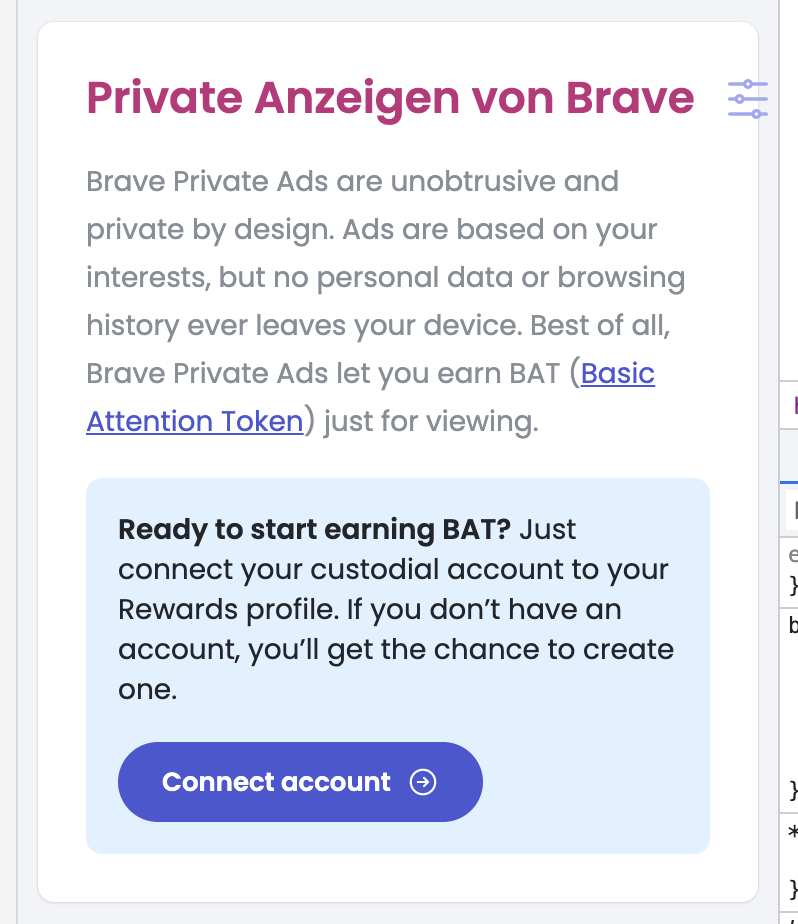
Task: Click the asterisk line in the code panel
Action: (793, 832)
